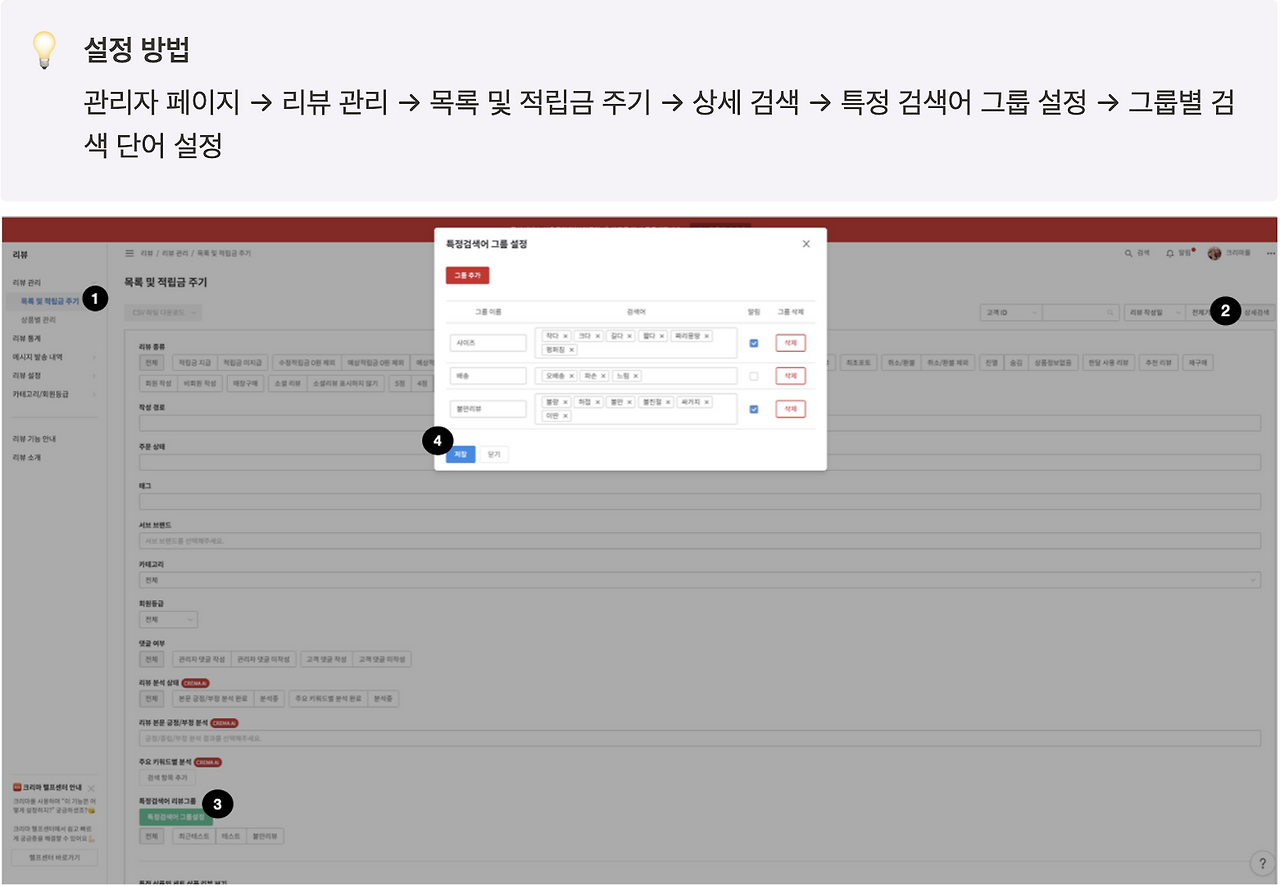Save the group settings with the 저장 button
Screen dimensions: 1280x886
461,453
